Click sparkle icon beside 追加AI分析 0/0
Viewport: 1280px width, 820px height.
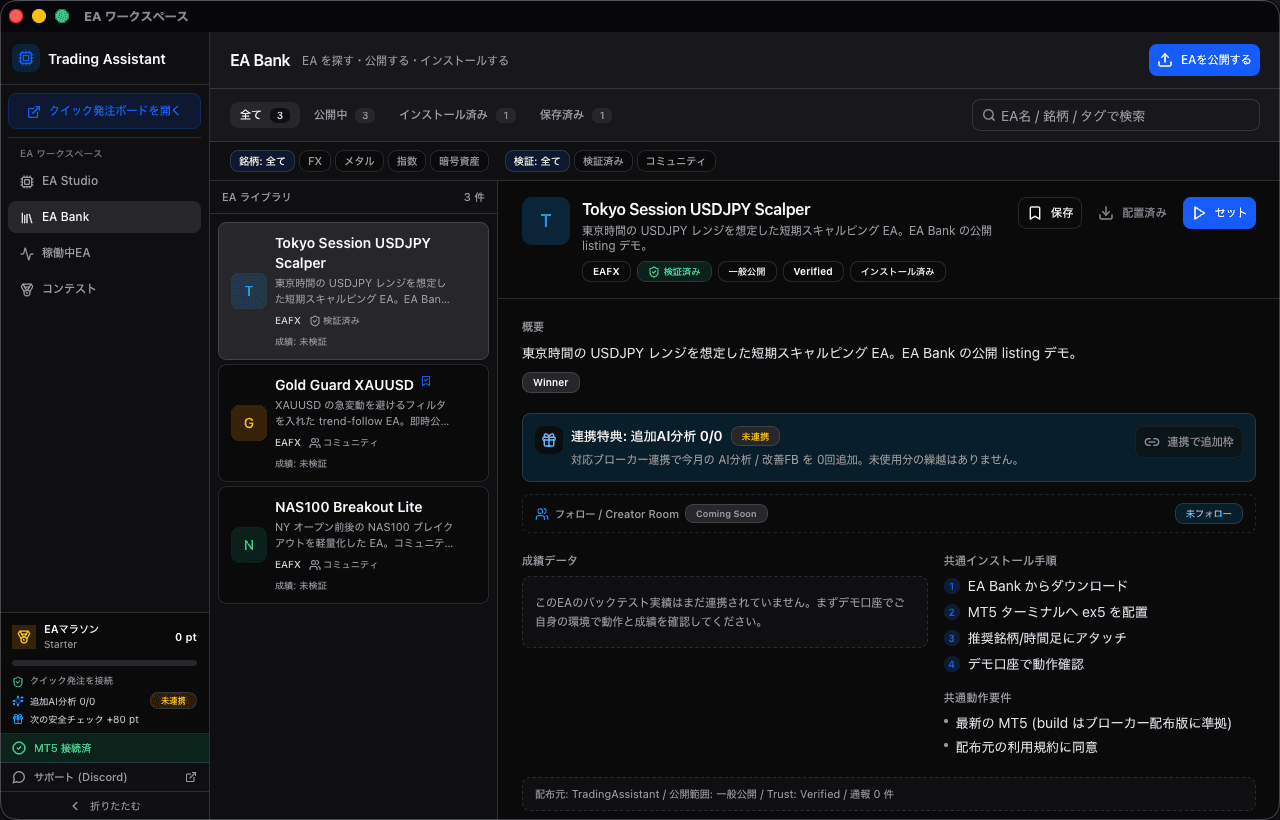[x=18, y=701]
